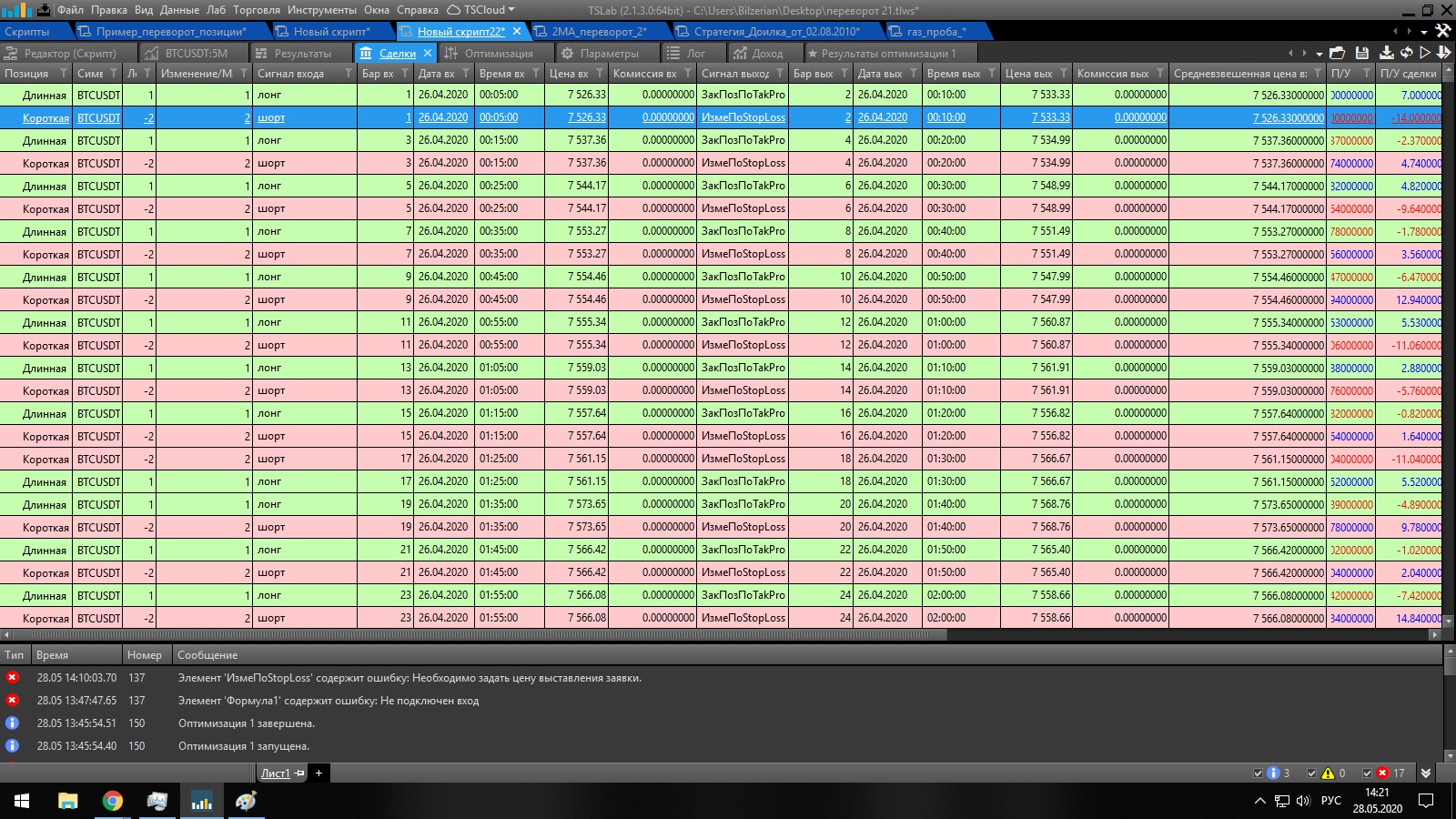1456x819 pixels.
Task: Click the taskbar clock showing 14:21
Action: coord(1377,801)
